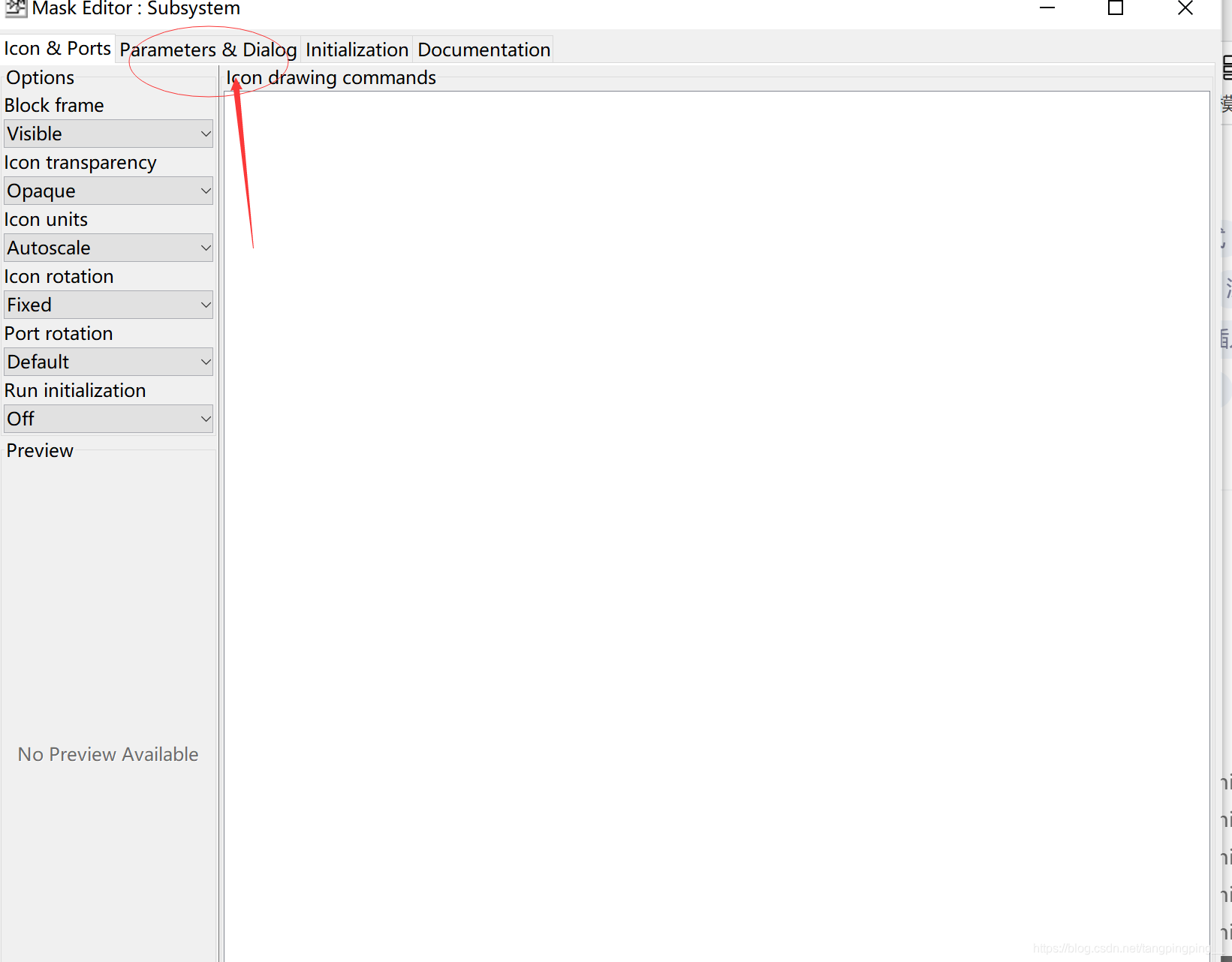This screenshot has height=962, width=1232.
Task: Click the 'Icon transparency' label
Action: [80, 163]
